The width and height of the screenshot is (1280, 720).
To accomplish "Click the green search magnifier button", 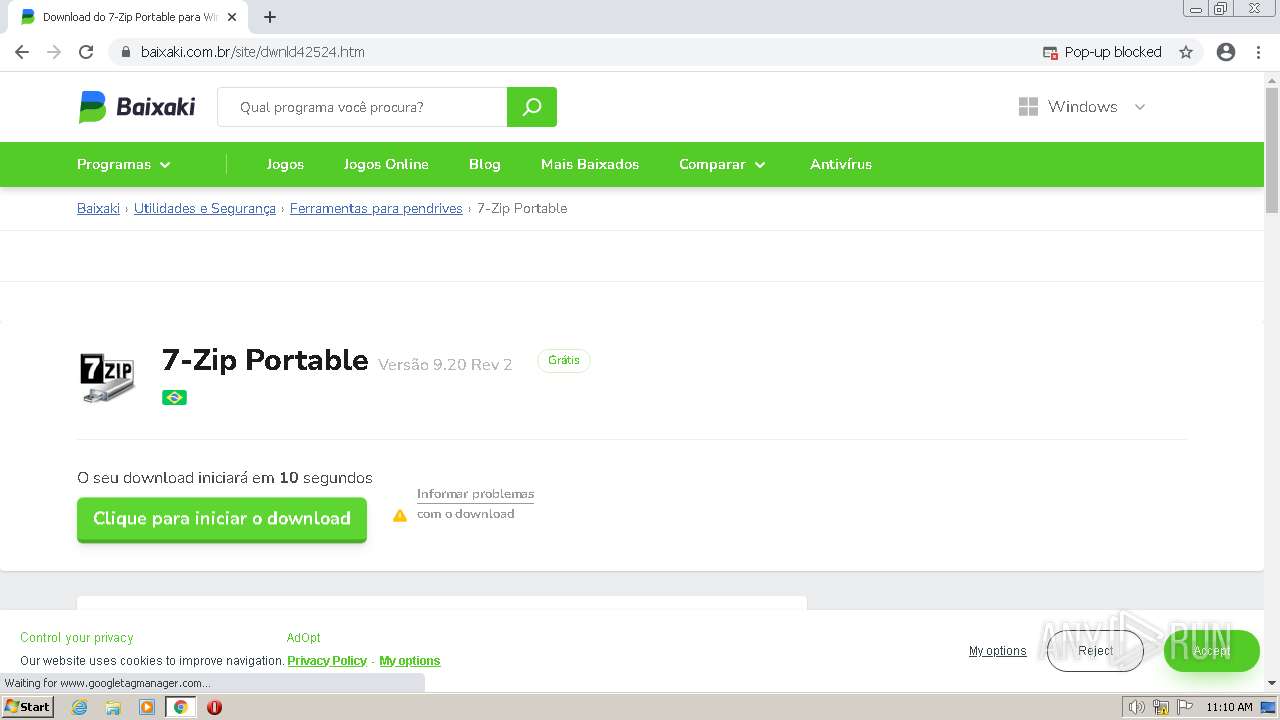I will (x=532, y=107).
